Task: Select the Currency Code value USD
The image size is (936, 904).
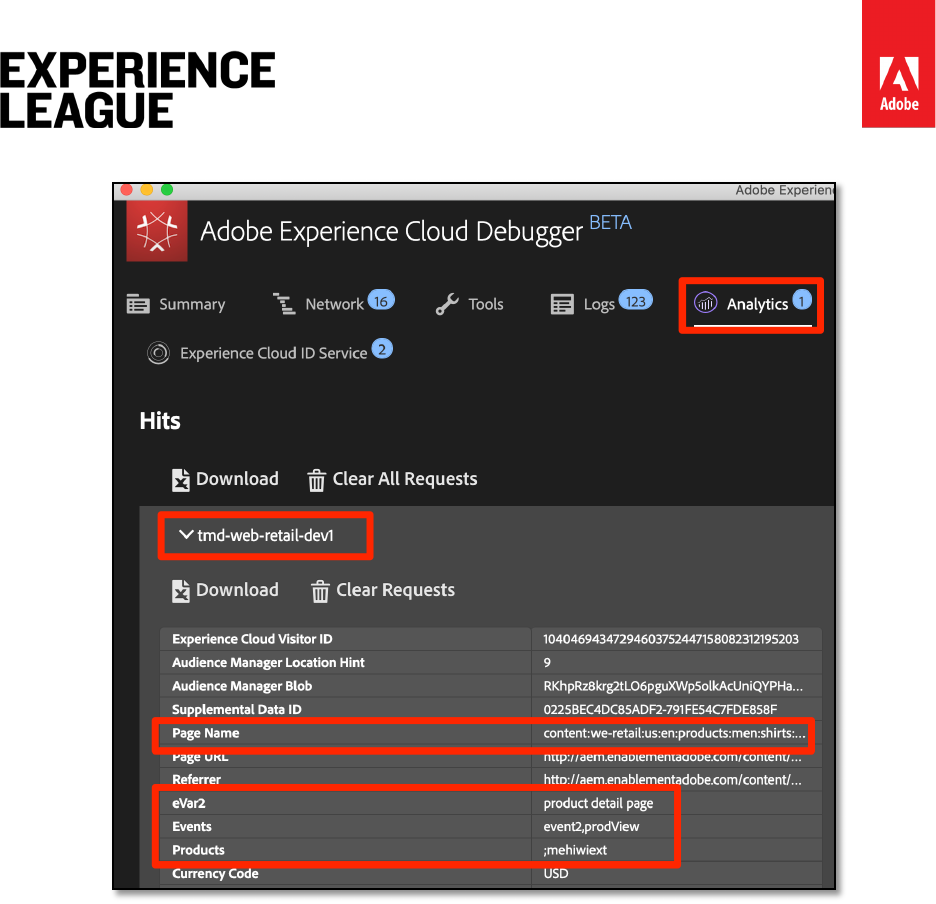Action: coord(556,873)
